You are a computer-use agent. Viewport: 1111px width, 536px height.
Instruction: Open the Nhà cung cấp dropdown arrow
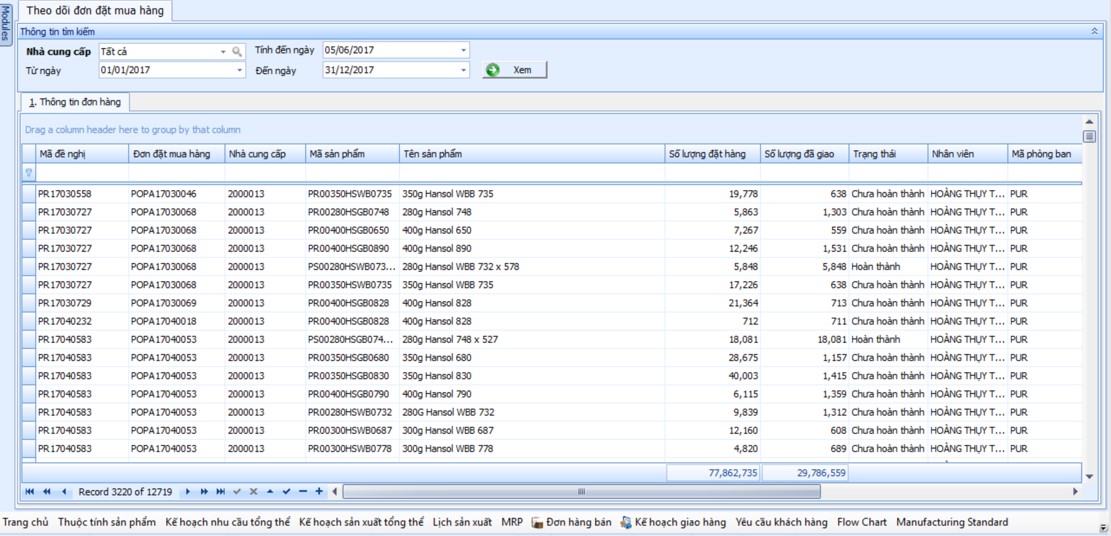click(222, 51)
